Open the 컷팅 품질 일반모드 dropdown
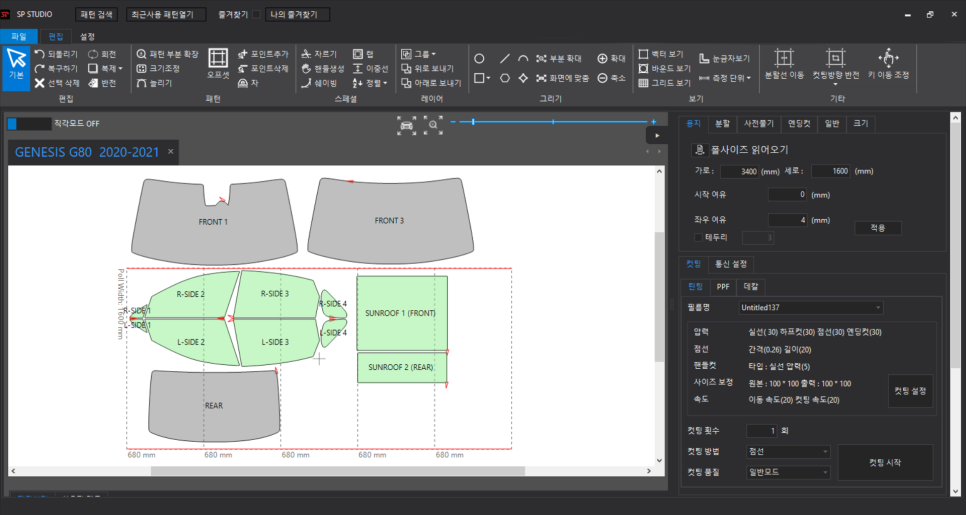This screenshot has width=966, height=515. pyautogui.click(x=788, y=472)
